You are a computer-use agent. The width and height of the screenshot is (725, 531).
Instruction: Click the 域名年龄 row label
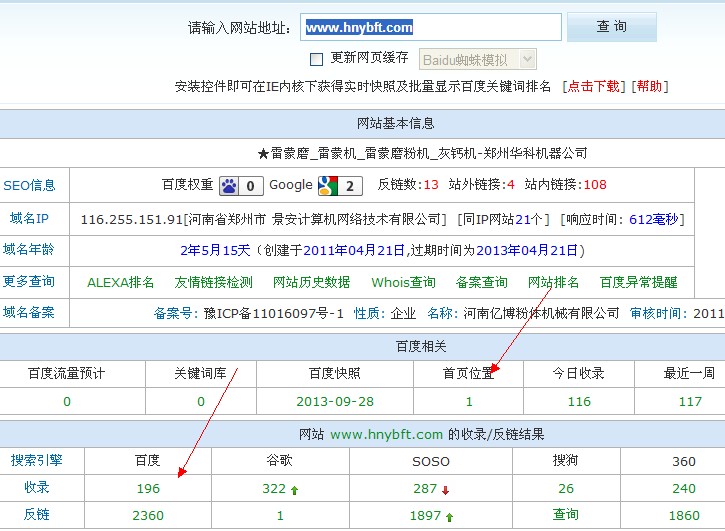pyautogui.click(x=29, y=250)
